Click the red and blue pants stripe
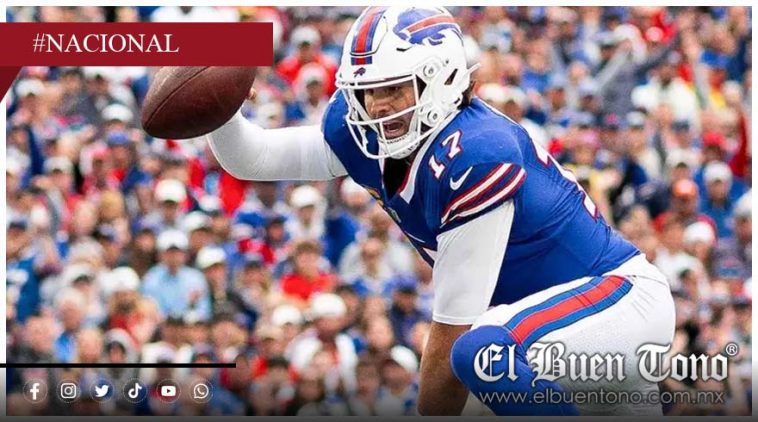The image size is (758, 422). [570, 308]
